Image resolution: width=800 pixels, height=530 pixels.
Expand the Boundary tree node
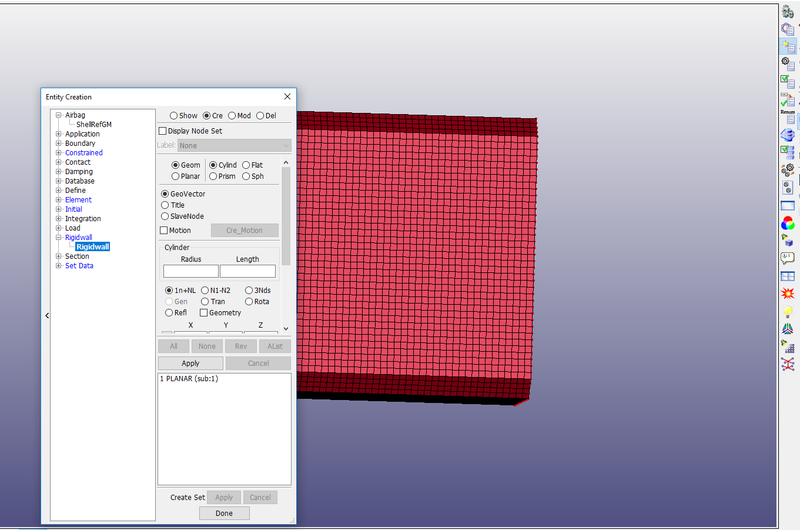click(59, 143)
